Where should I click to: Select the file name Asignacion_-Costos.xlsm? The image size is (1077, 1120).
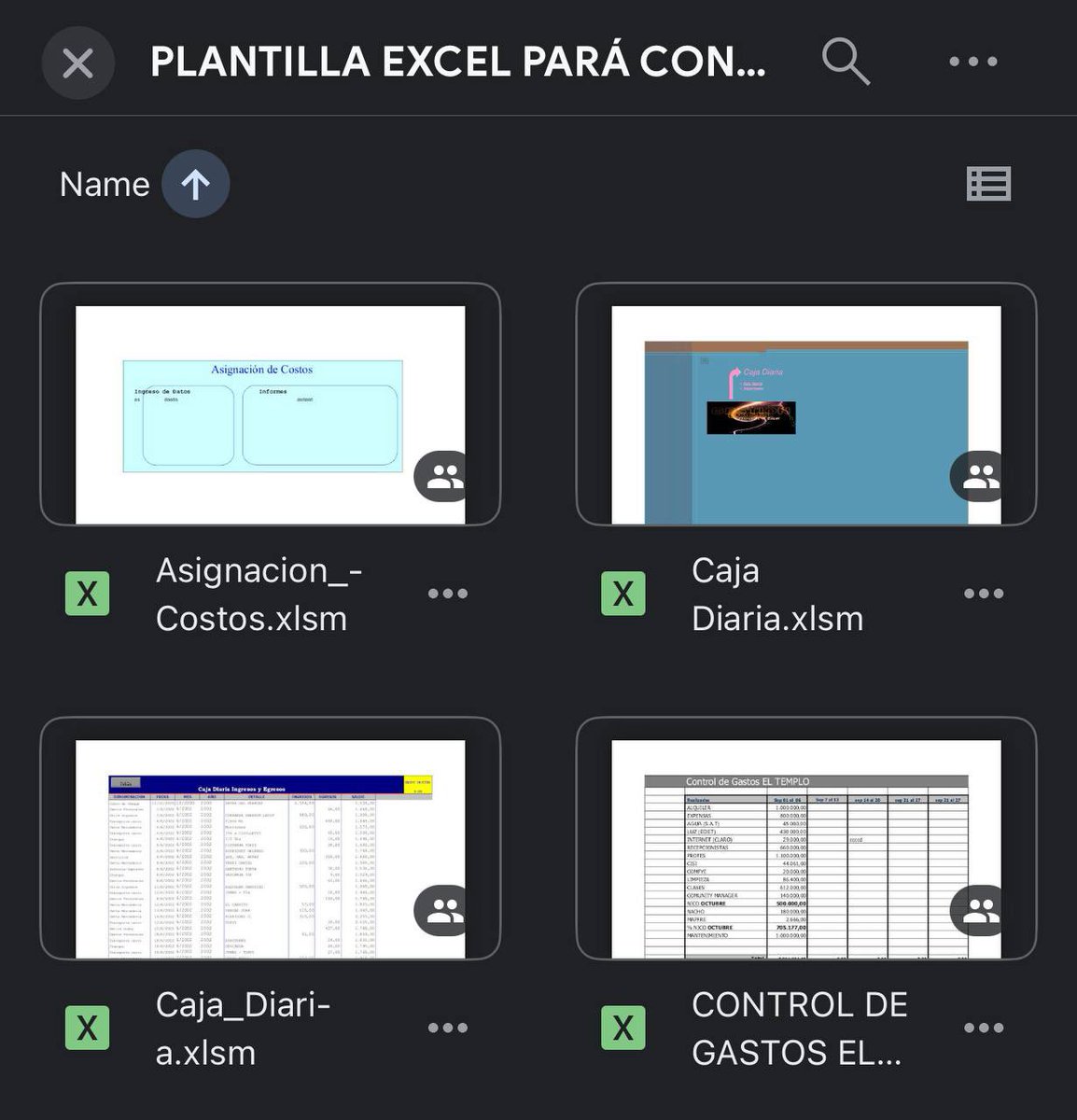click(x=259, y=595)
